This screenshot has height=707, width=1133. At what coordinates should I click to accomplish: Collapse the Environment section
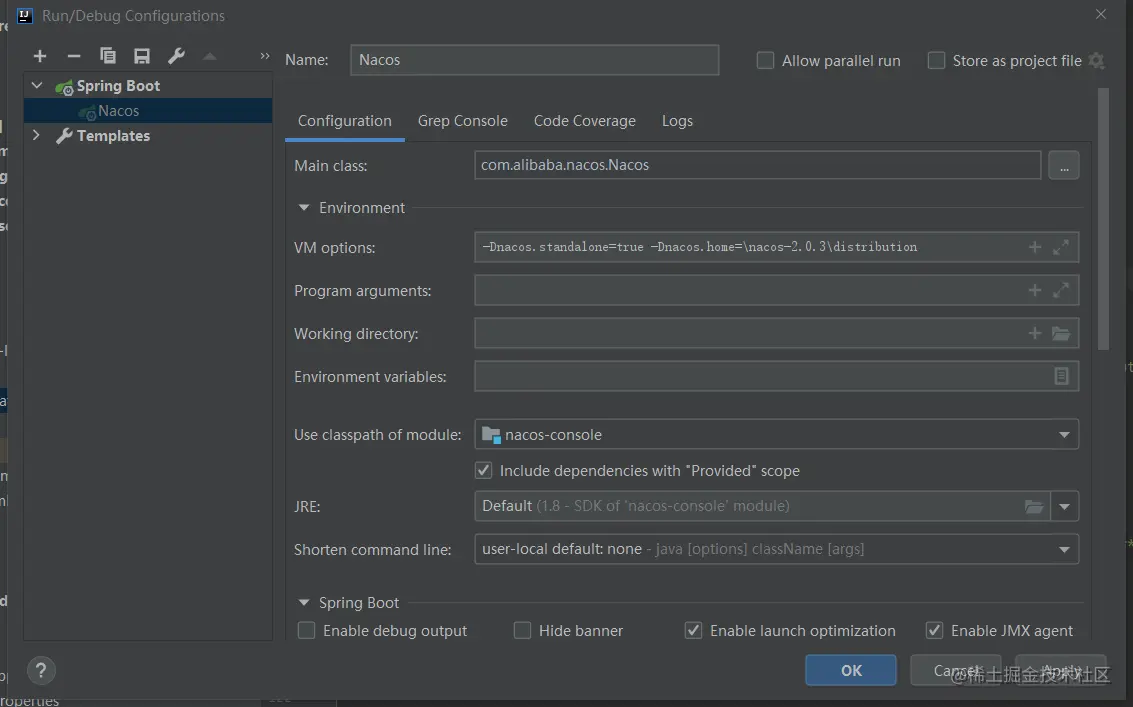pyautogui.click(x=304, y=208)
